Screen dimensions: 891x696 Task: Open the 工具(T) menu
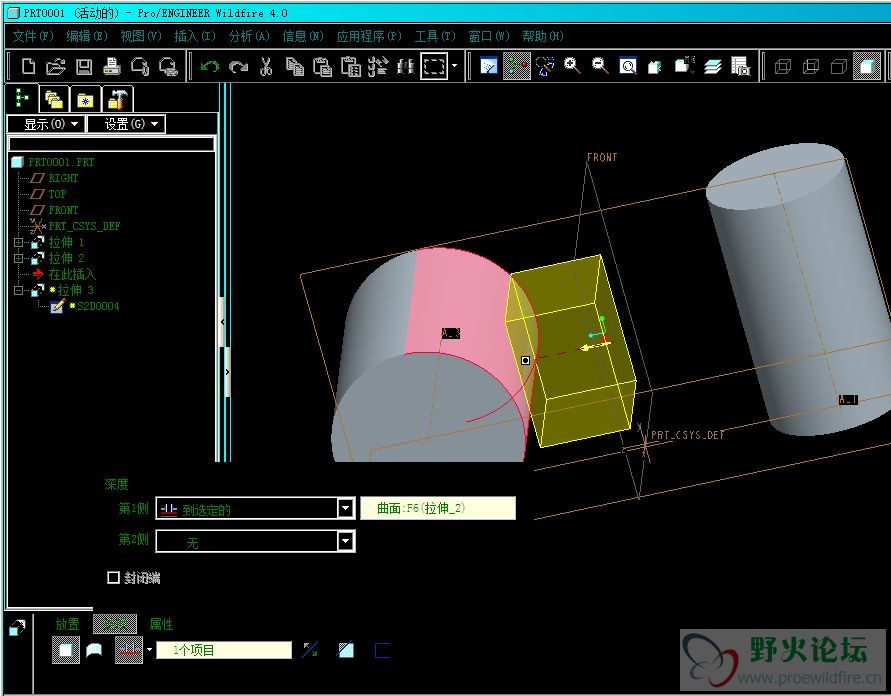pos(435,36)
